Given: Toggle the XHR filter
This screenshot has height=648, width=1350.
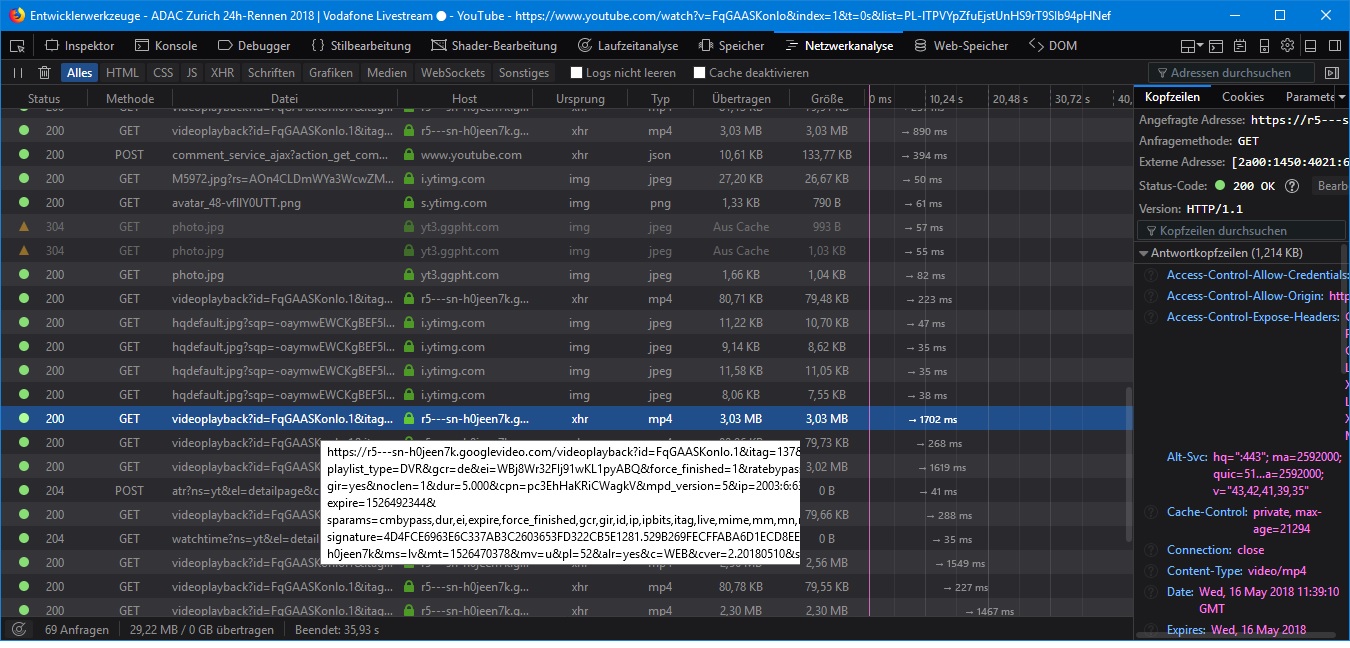Looking at the screenshot, I should (223, 73).
